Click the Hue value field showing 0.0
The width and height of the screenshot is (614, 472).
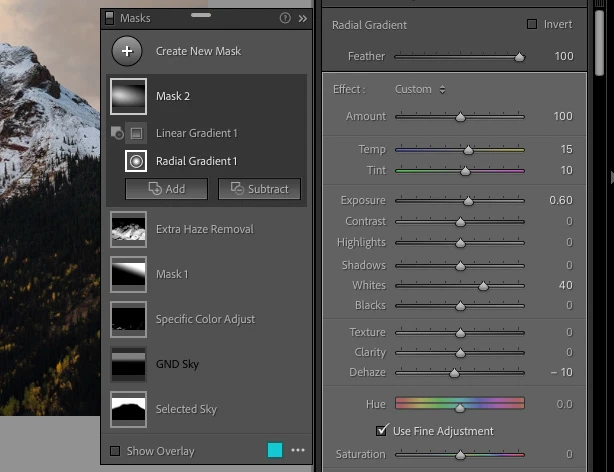tap(565, 404)
